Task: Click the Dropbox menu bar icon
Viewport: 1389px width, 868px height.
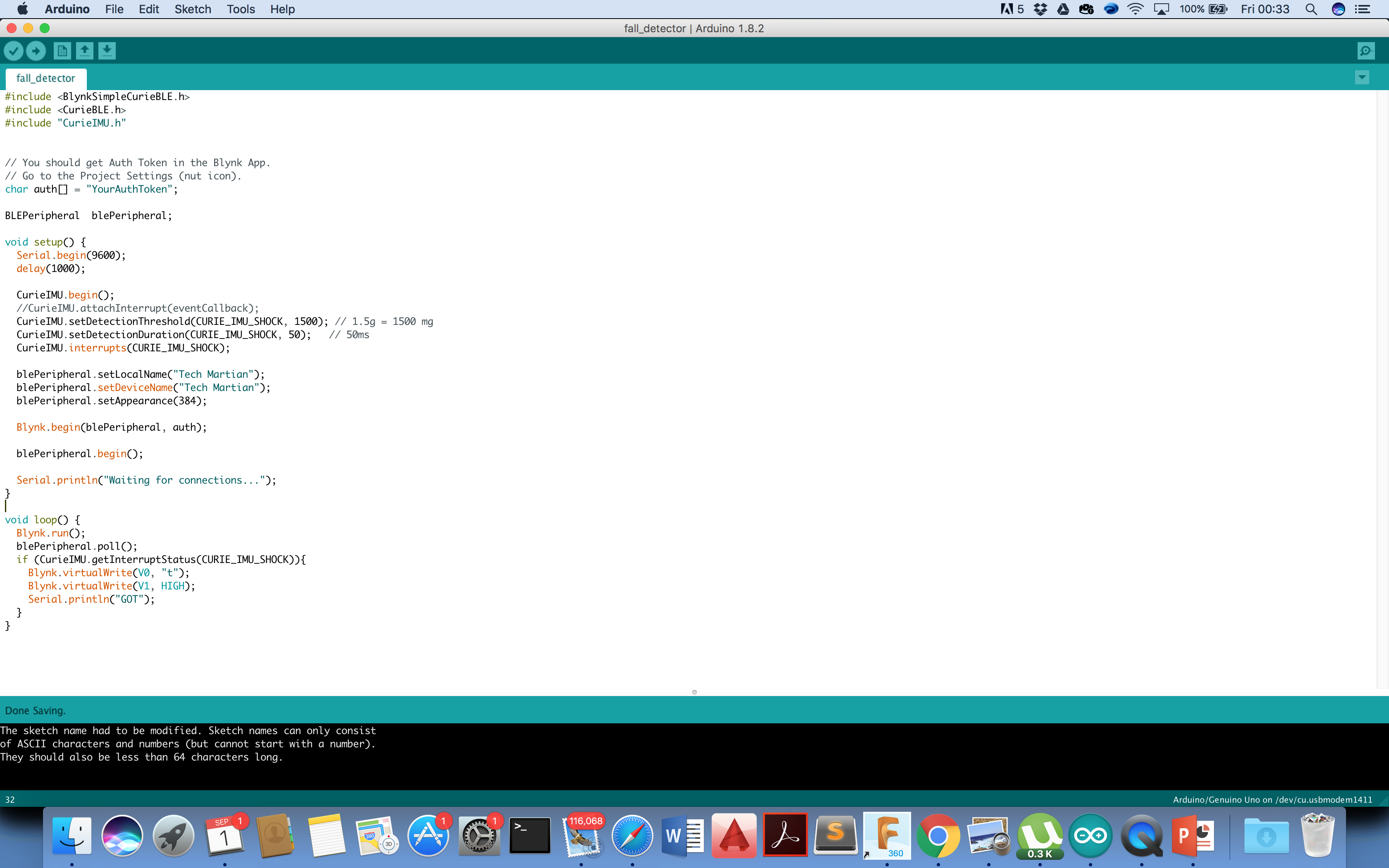Action: (x=1040, y=9)
